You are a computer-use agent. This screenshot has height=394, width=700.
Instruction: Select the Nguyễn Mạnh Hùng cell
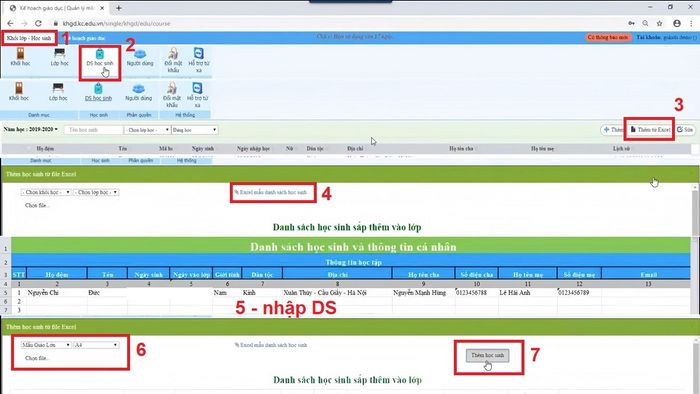pos(423,293)
